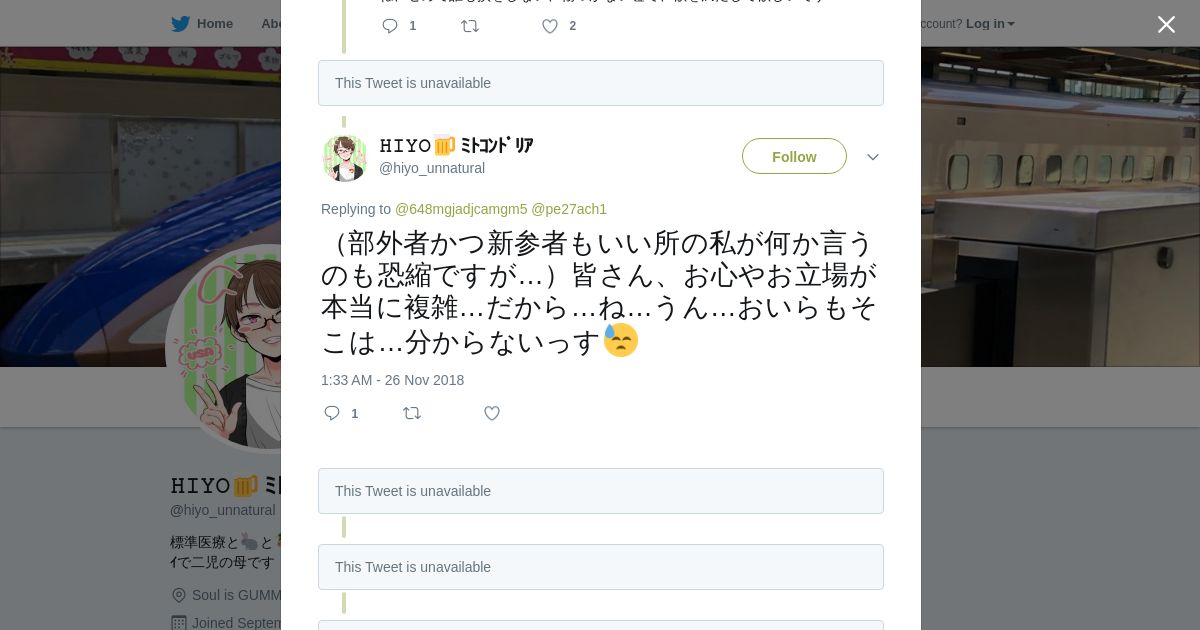This screenshot has height=630, width=1200.
Task: Click the Twitter bird Home icon
Action: [180, 24]
